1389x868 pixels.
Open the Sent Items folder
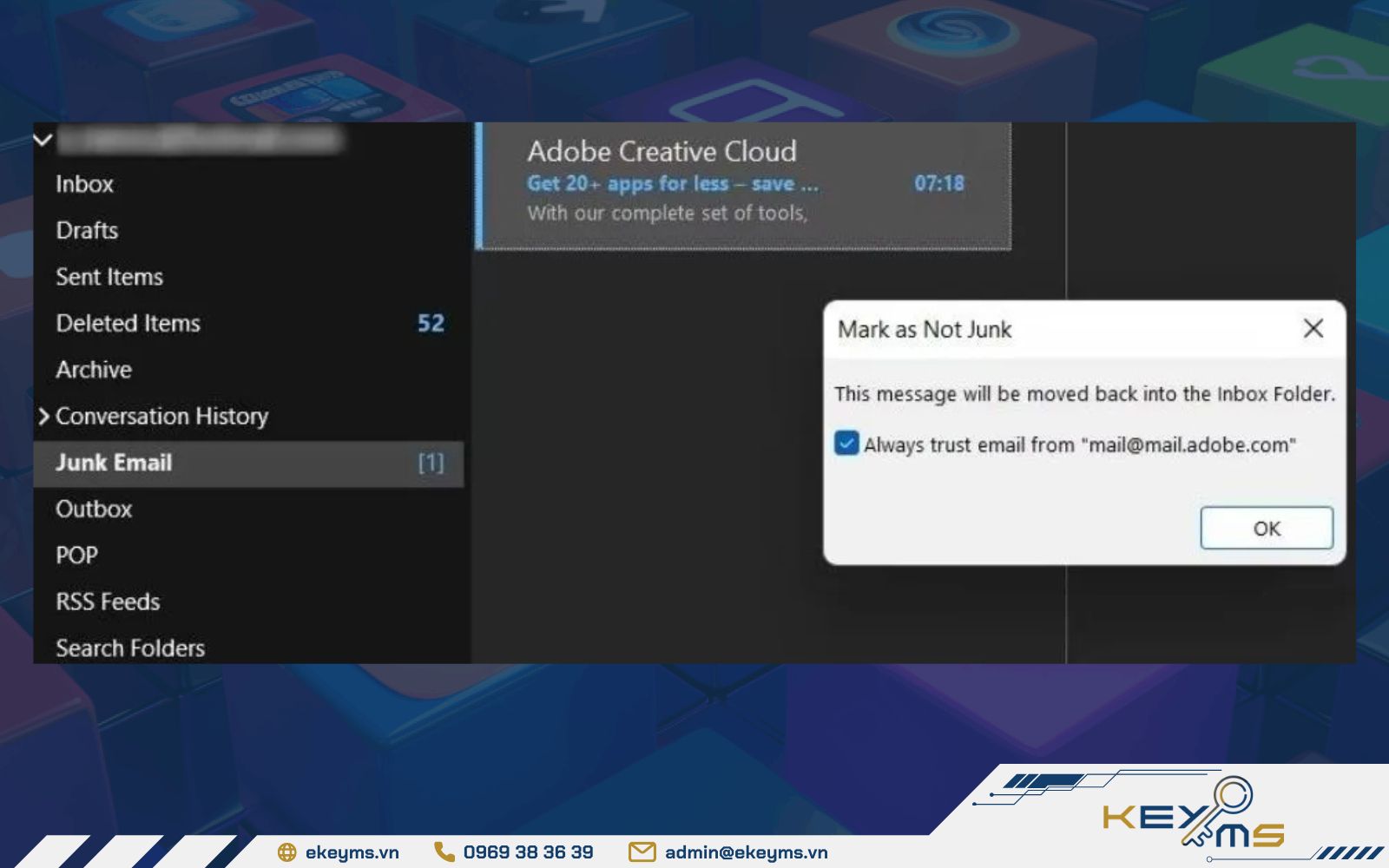point(109,277)
